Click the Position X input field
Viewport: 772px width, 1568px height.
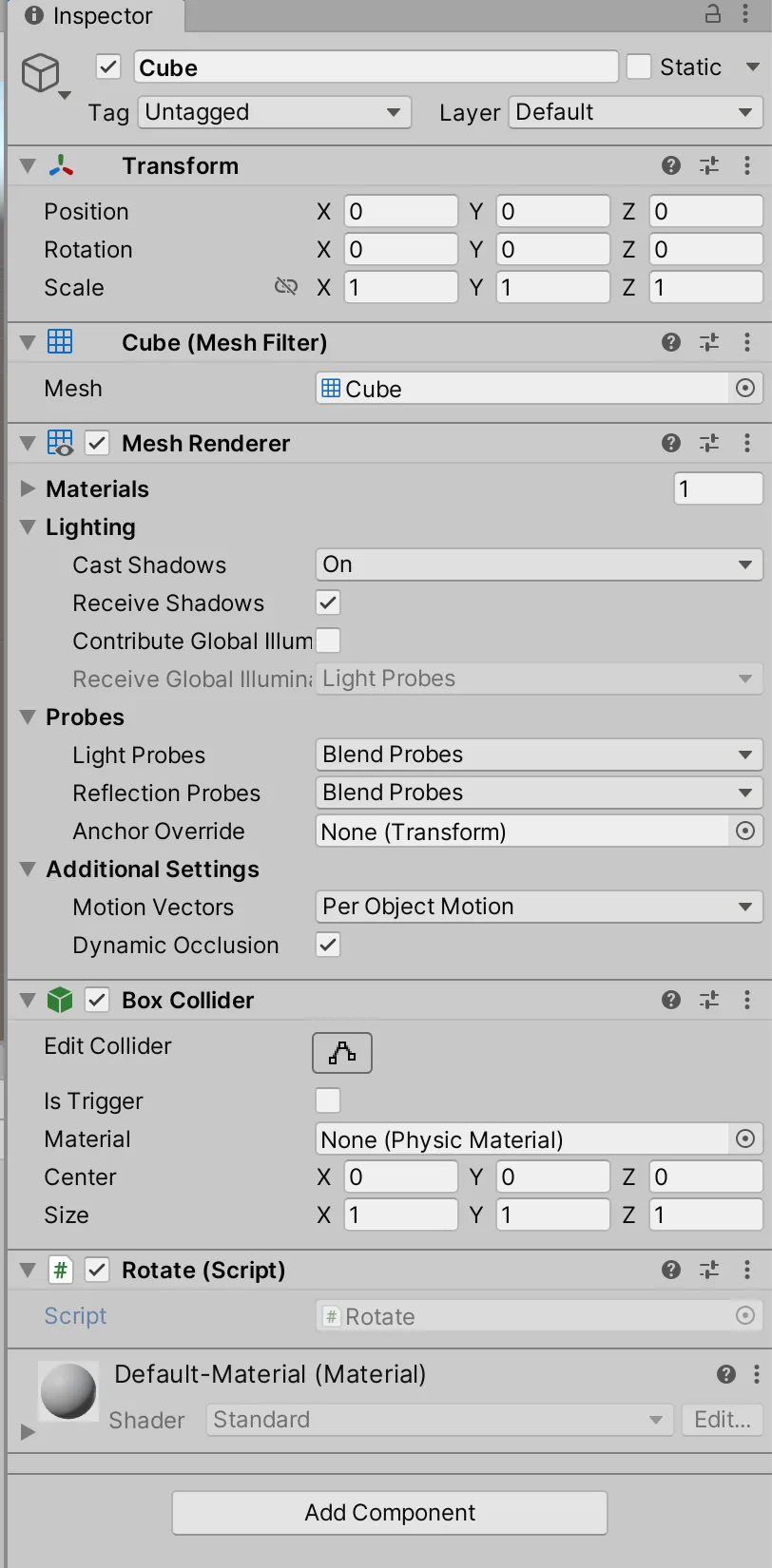400,211
